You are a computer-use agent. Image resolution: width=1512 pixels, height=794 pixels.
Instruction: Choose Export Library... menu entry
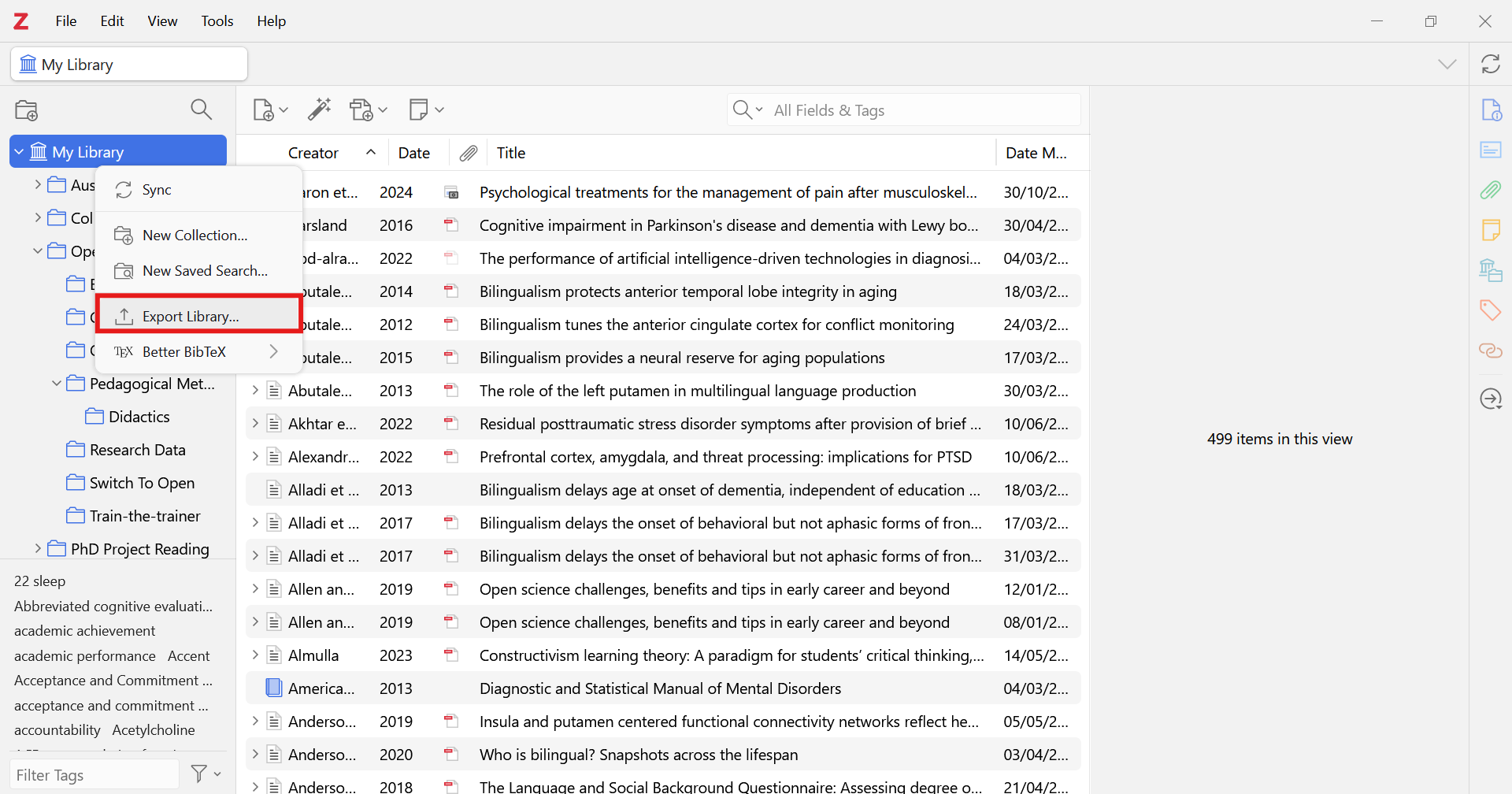coord(198,316)
